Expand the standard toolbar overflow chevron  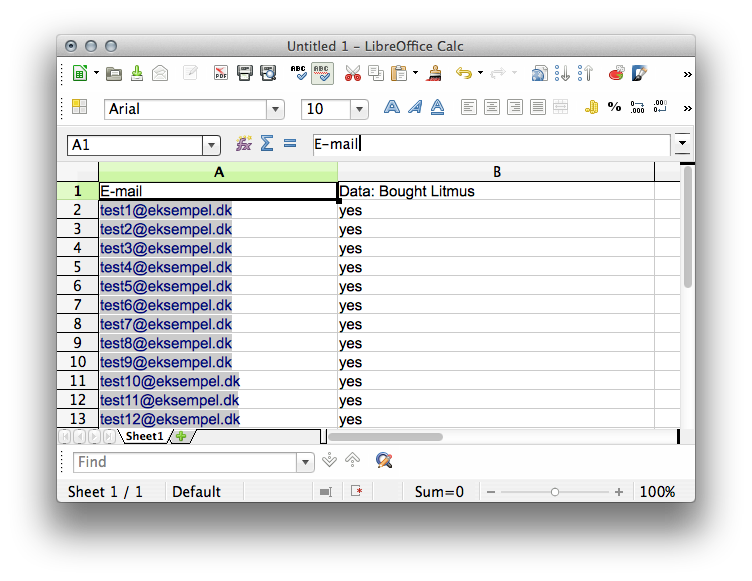coord(687,74)
